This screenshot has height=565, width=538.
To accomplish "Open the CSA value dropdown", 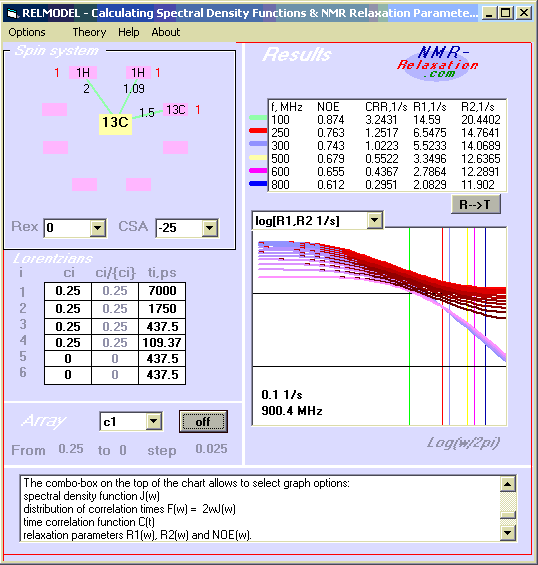I will pos(210,228).
